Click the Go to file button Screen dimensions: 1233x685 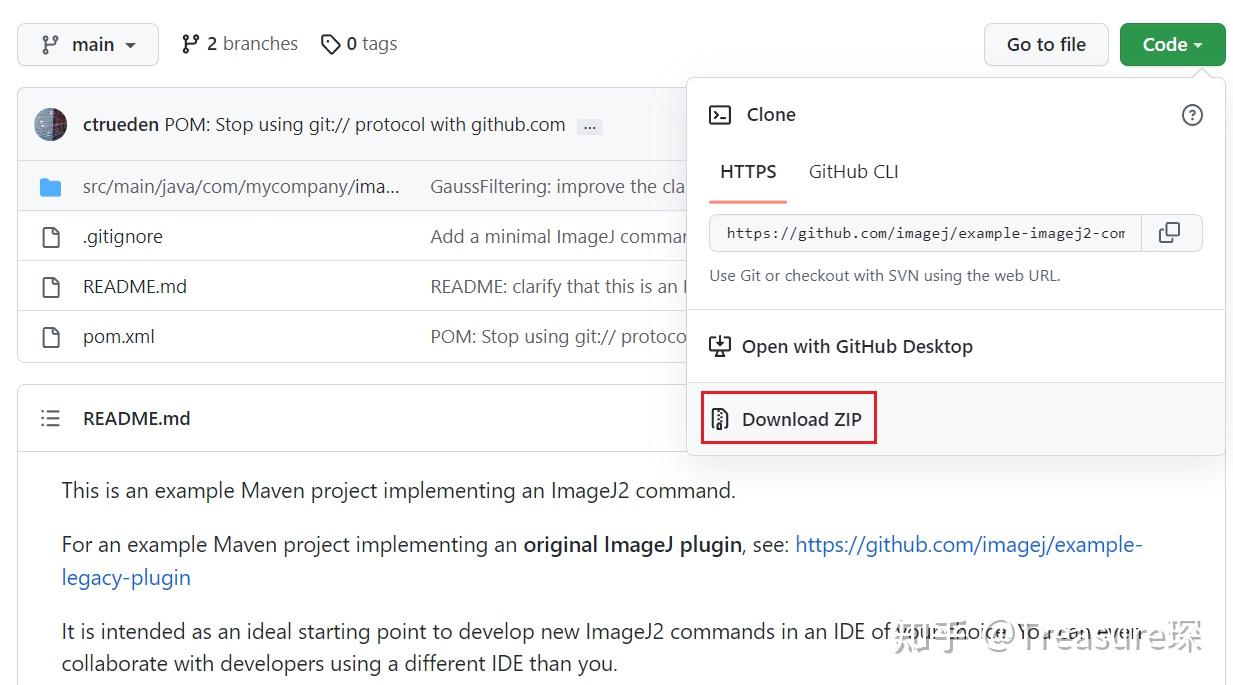[x=1046, y=45]
